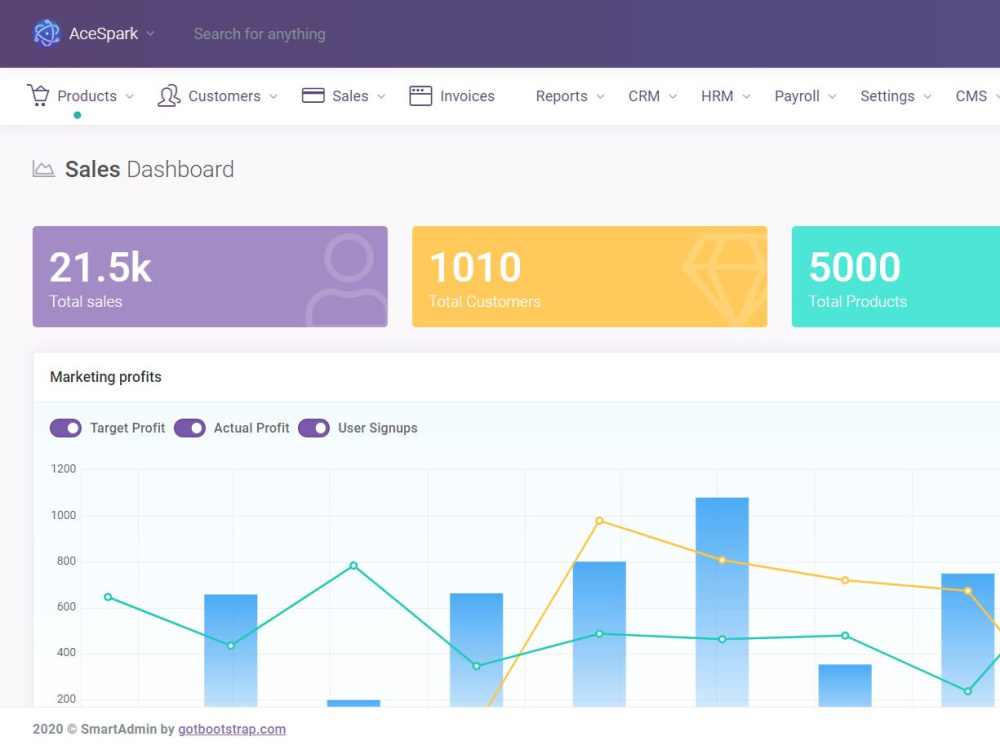This screenshot has width=1000, height=750.
Task: Expand the Reports menu chevron
Action: pyautogui.click(x=600, y=96)
